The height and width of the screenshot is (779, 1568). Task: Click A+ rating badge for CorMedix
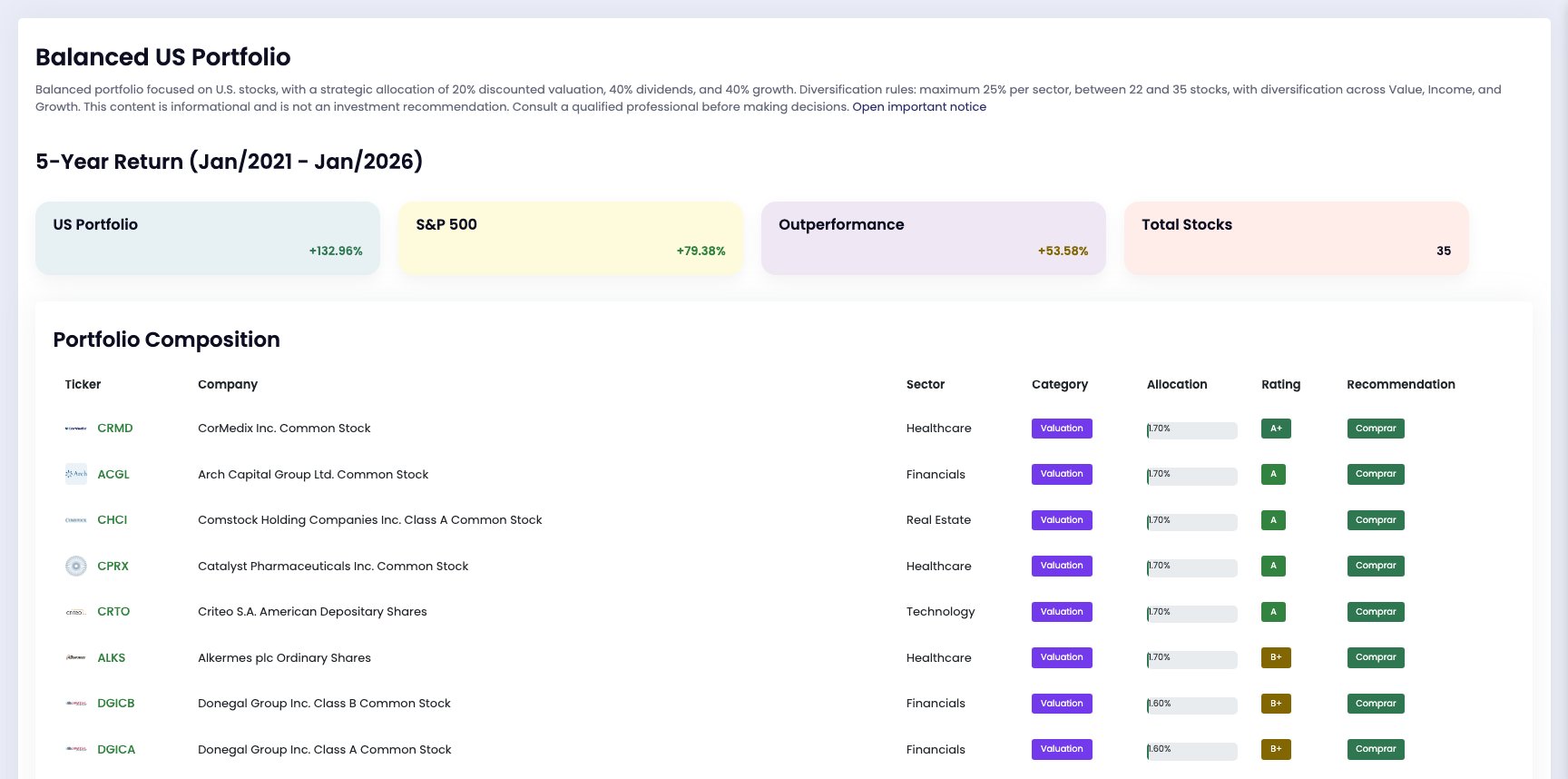(1276, 429)
